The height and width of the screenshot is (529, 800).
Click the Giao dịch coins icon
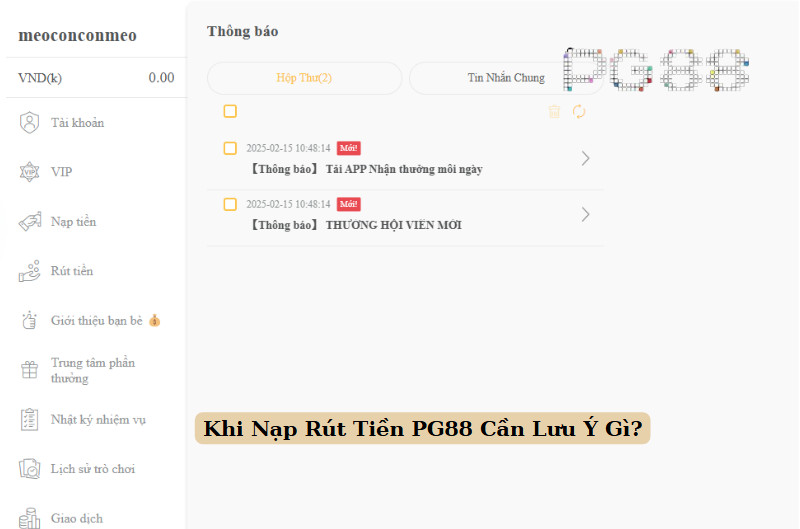coord(30,518)
